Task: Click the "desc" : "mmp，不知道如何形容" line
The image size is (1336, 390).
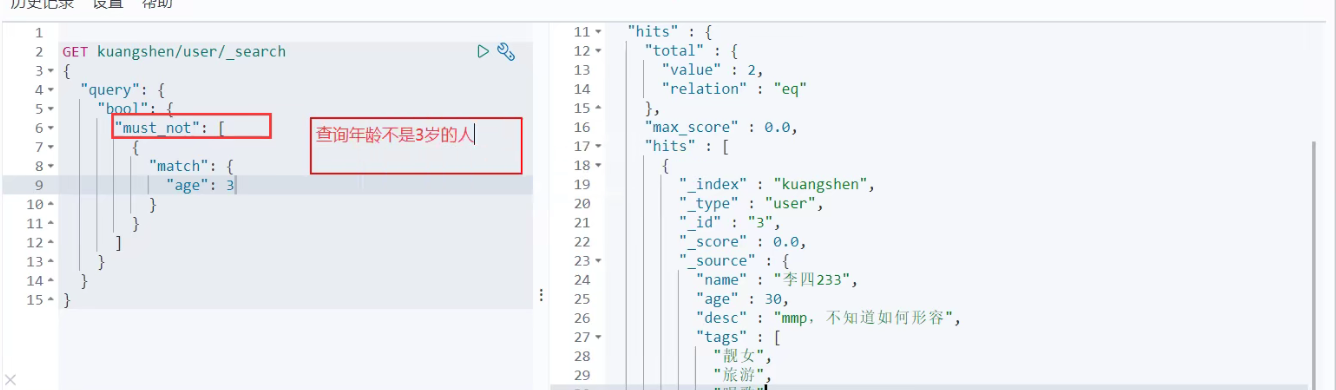Action: pos(829,318)
